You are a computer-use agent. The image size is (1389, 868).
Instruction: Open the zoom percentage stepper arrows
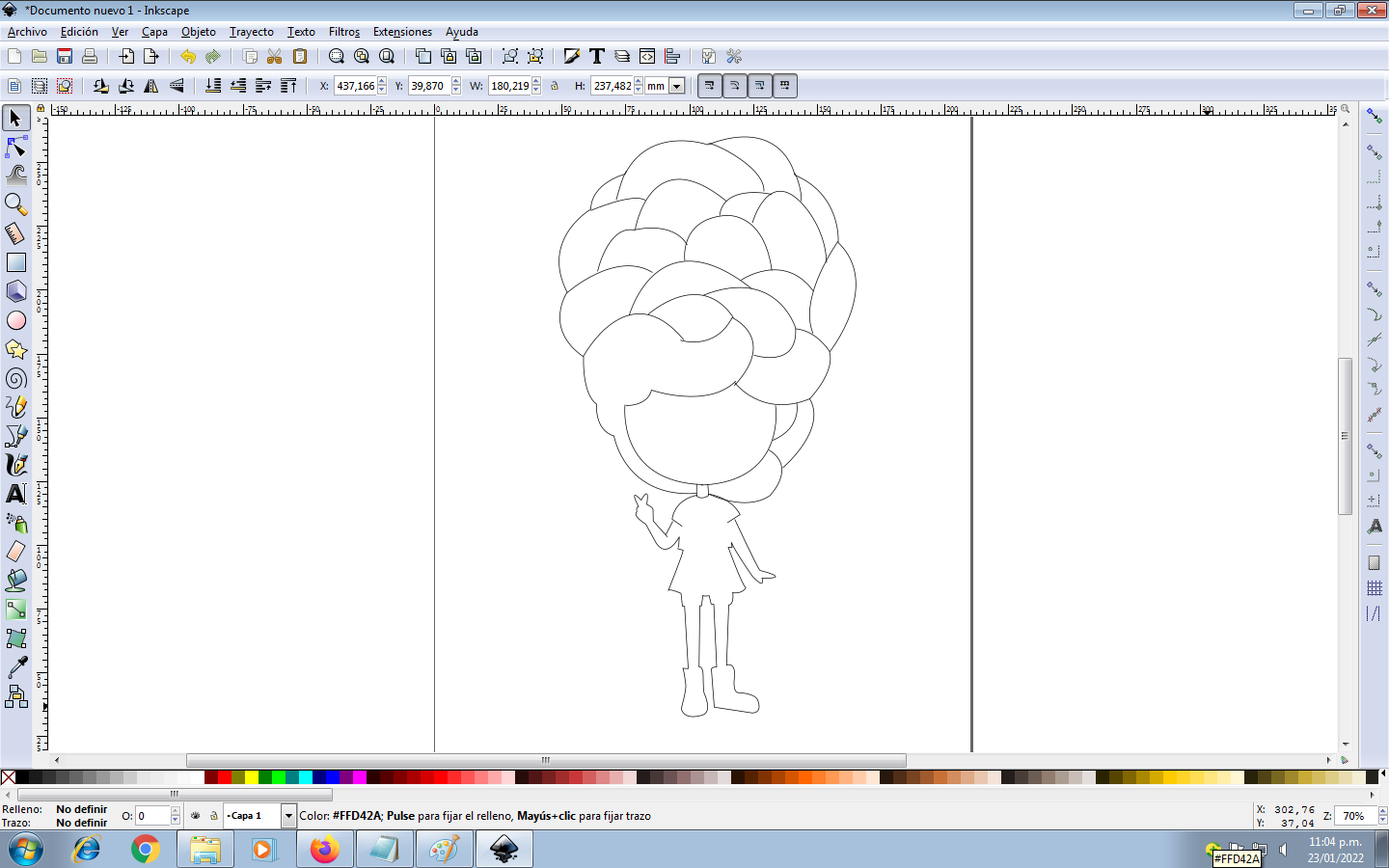pyautogui.click(x=1382, y=816)
